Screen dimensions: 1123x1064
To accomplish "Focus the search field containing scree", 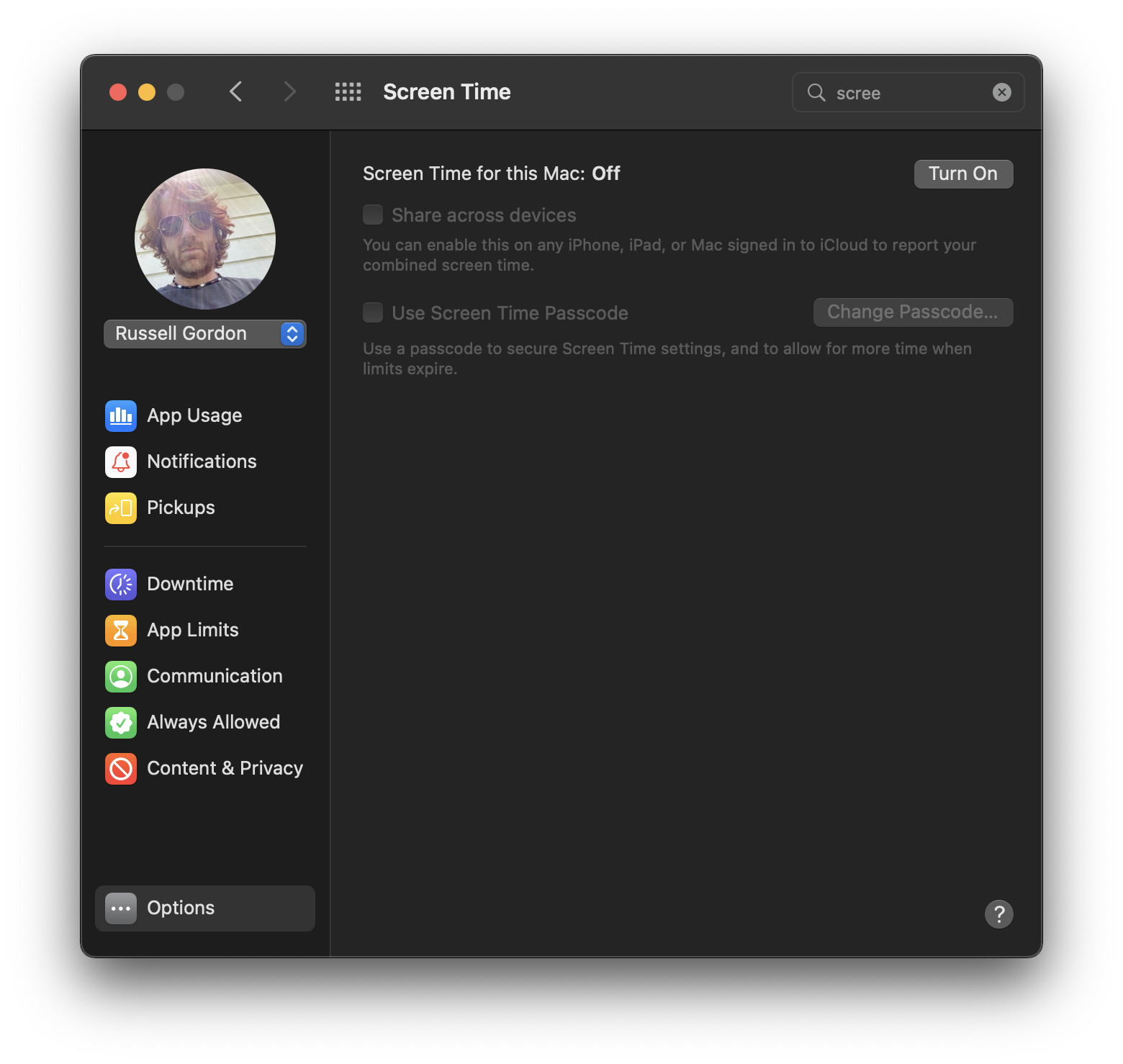I will (908, 92).
